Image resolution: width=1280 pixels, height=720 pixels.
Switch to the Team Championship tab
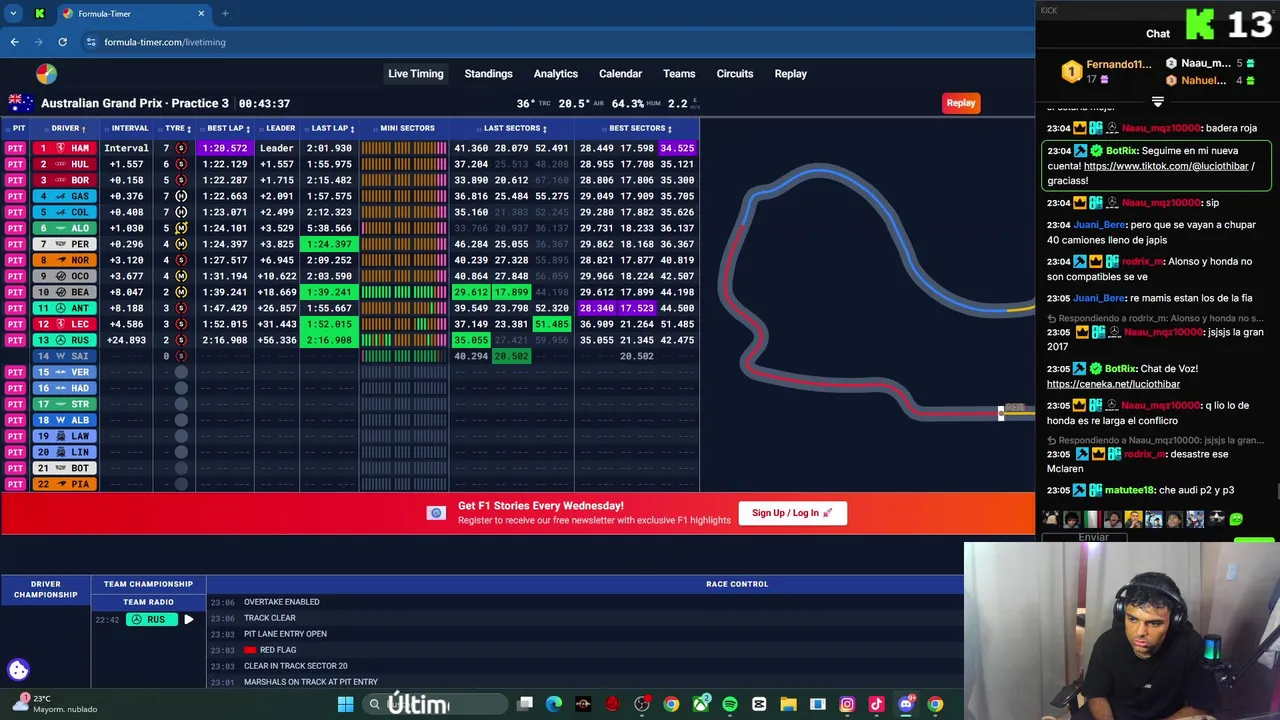[x=149, y=584]
